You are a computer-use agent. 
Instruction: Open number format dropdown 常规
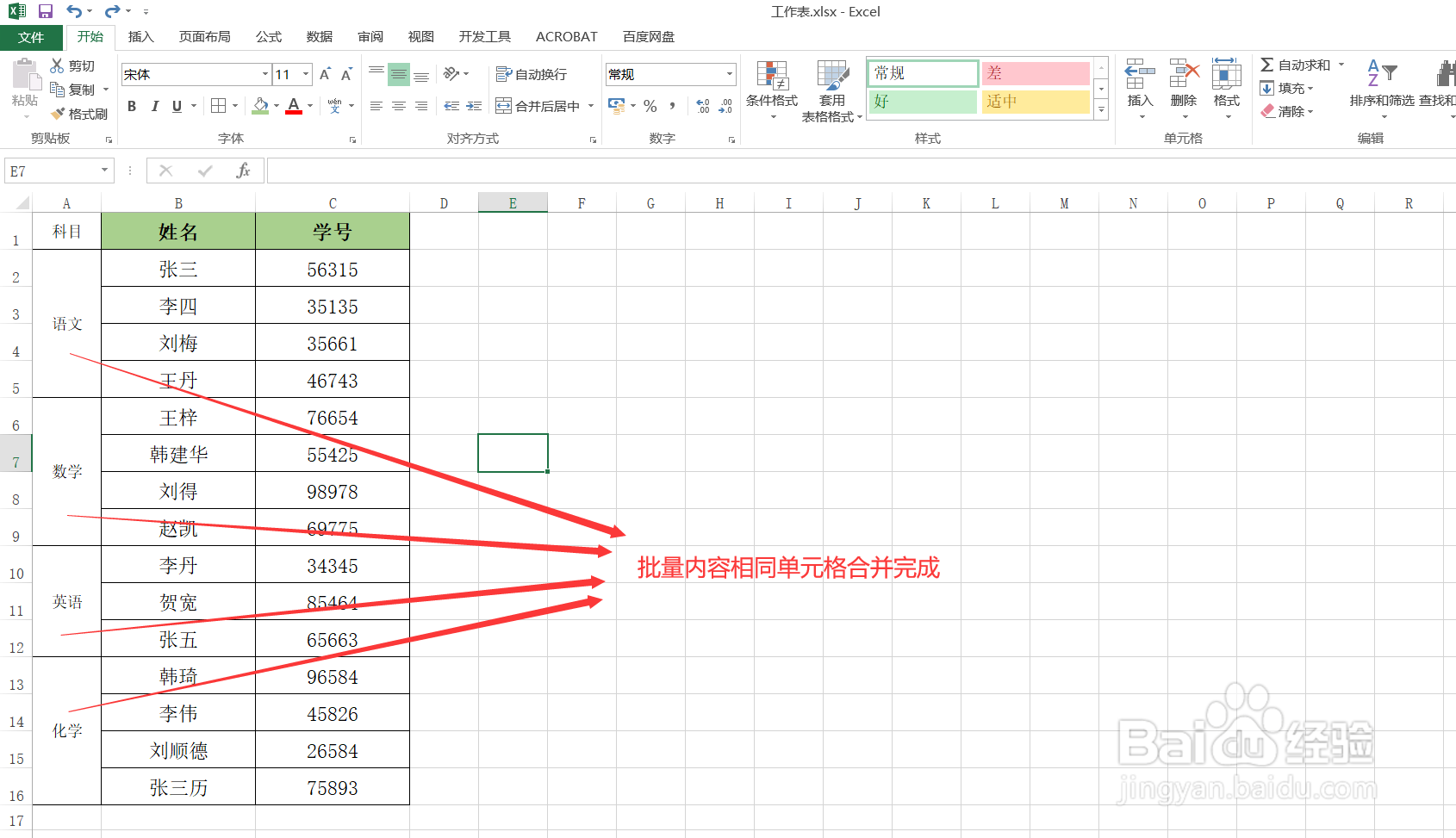[x=730, y=74]
